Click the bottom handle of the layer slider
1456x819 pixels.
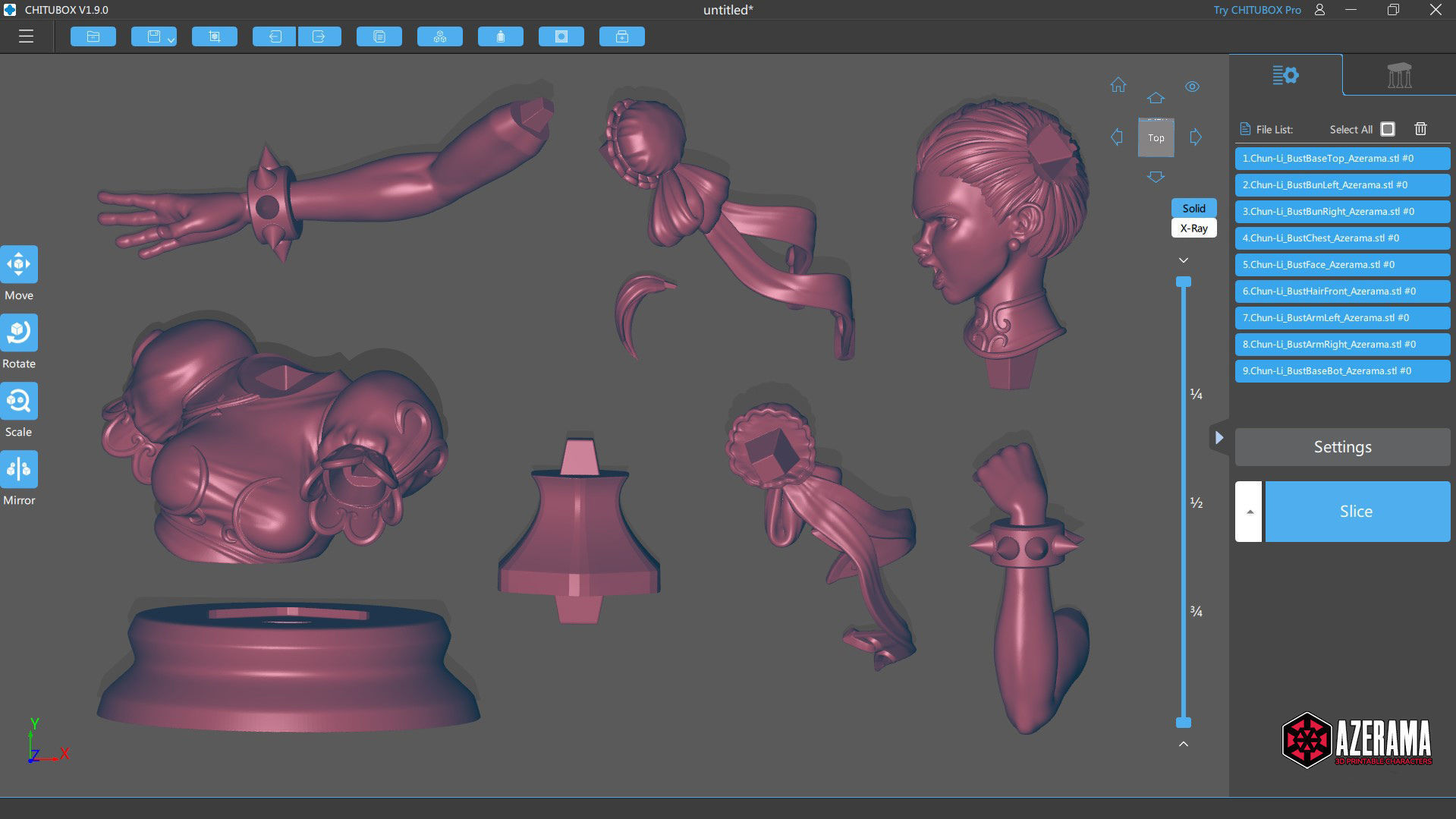[1183, 722]
